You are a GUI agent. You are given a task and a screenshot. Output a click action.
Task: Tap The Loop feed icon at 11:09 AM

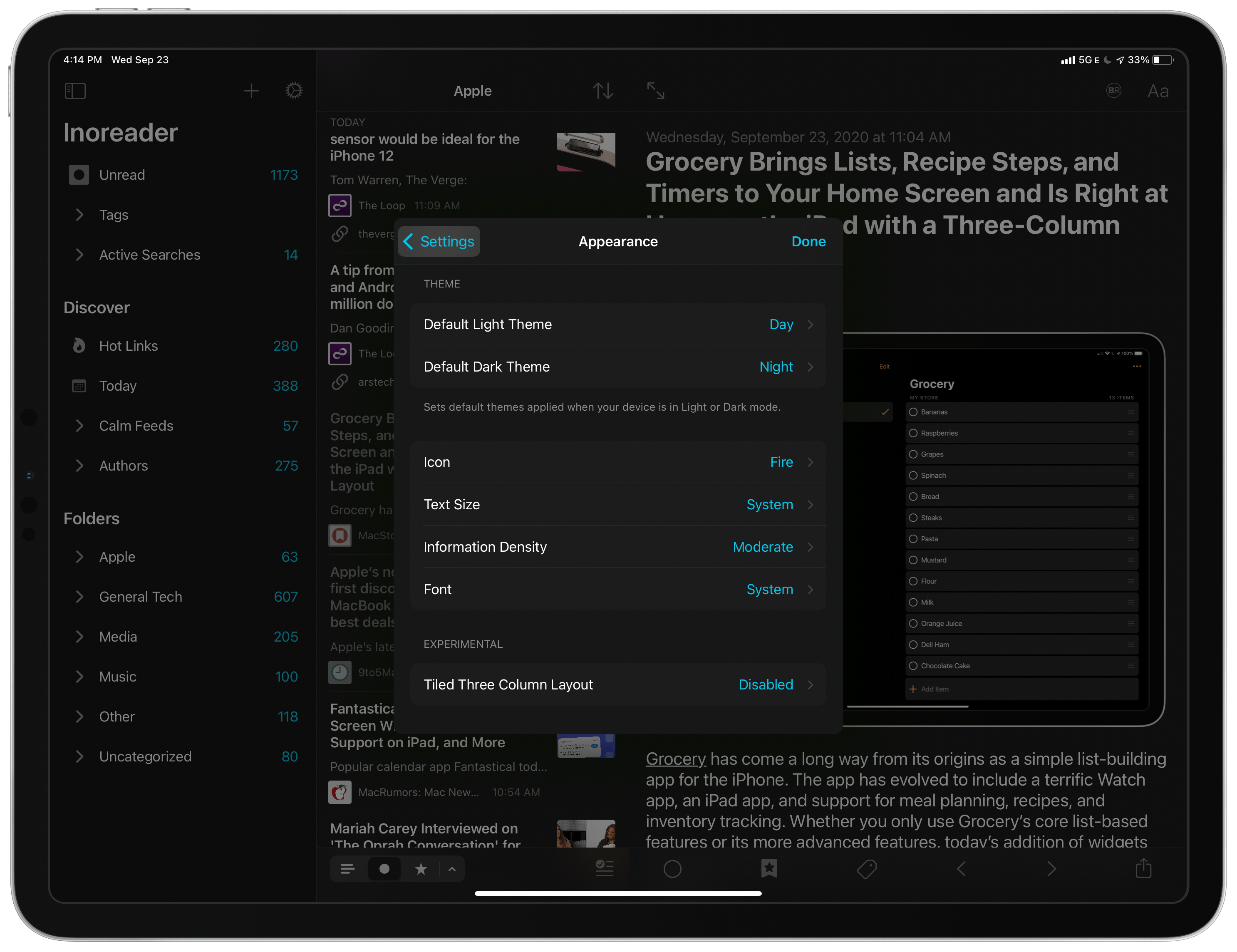[x=340, y=205]
